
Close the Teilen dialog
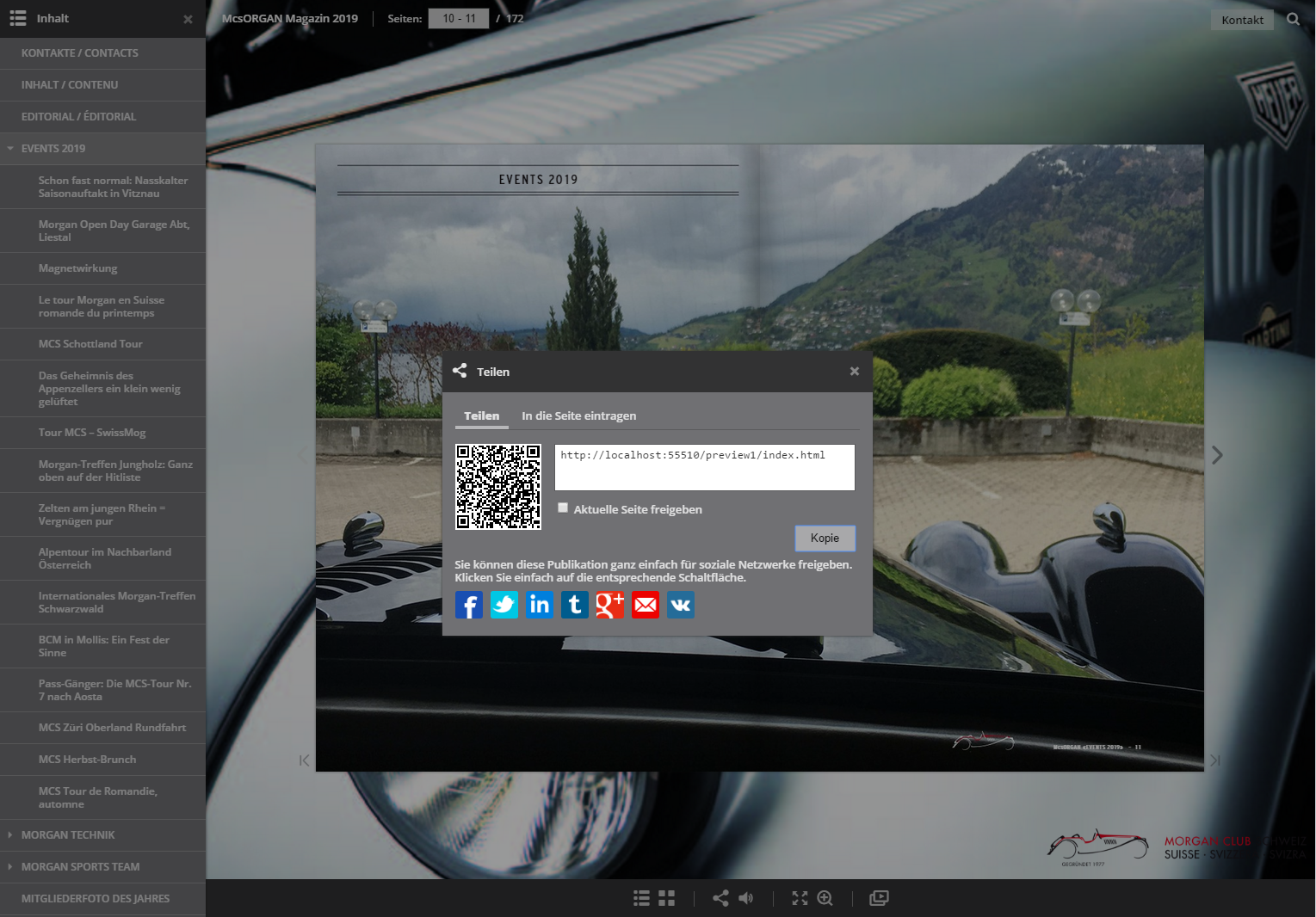point(855,372)
